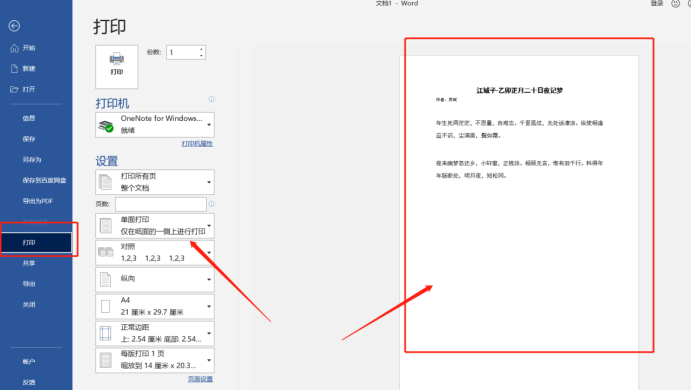Click 登录 in the title bar
Image resolution: width=691 pixels, height=390 pixels.
click(x=657, y=4)
